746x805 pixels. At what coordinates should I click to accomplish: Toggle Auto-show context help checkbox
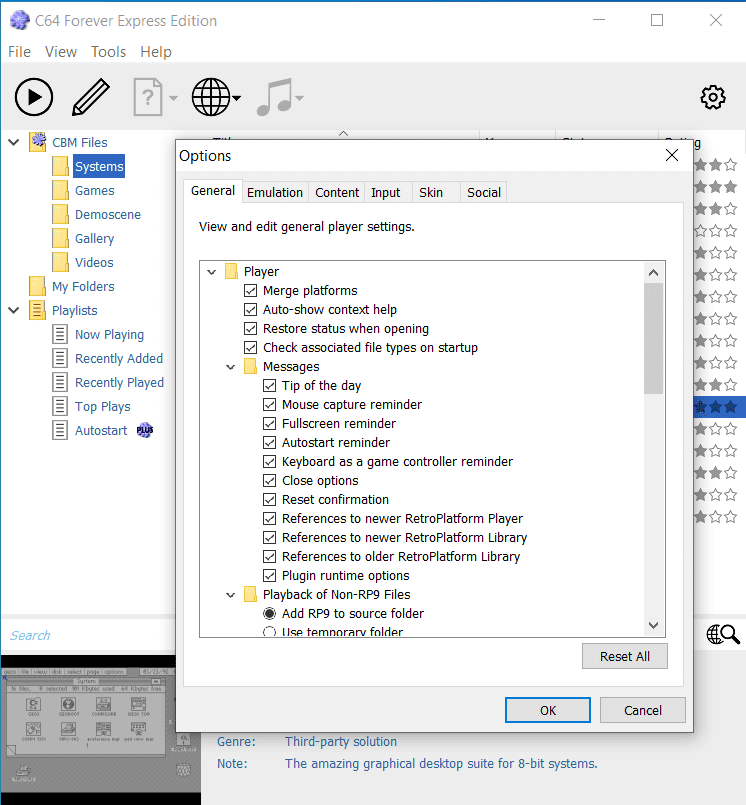coord(251,310)
